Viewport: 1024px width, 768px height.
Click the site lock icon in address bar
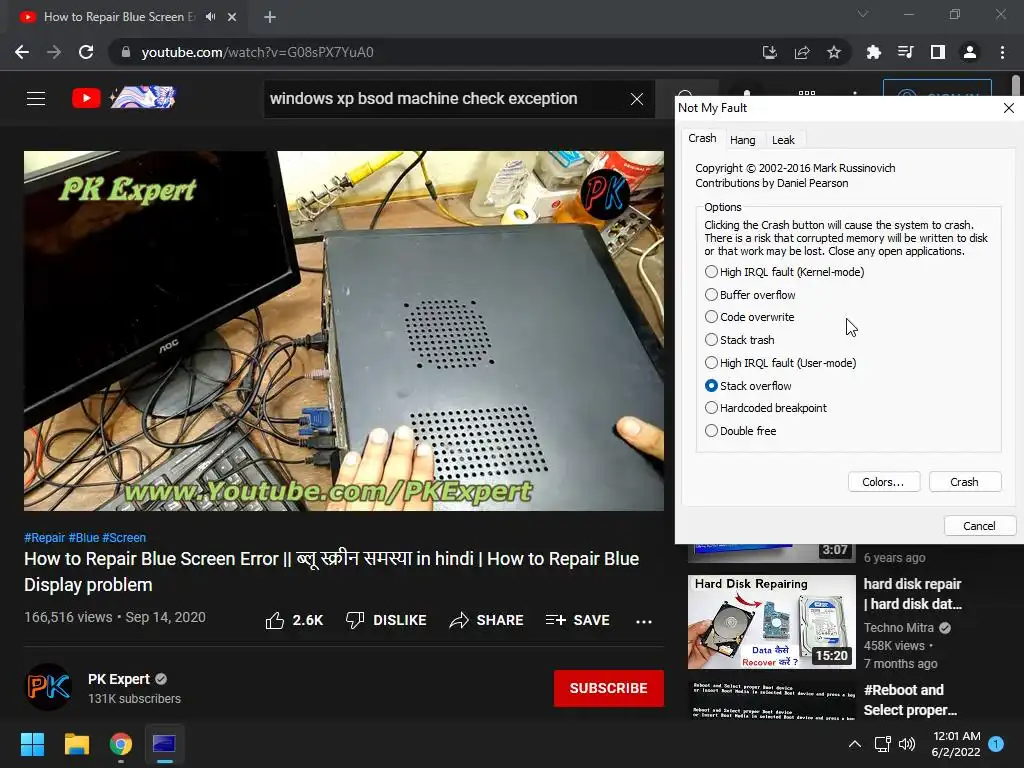(126, 52)
